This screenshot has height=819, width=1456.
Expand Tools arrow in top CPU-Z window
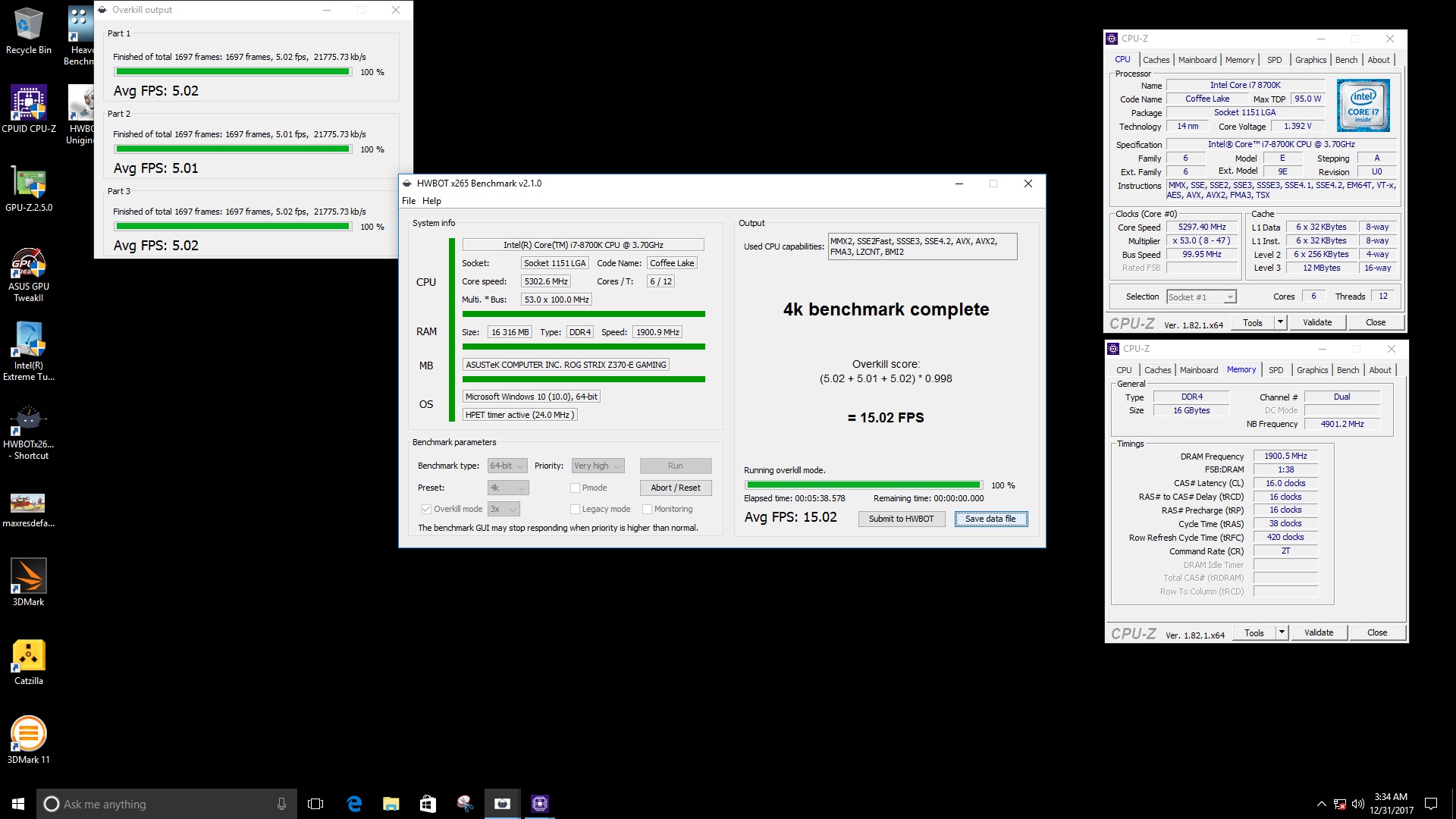pyautogui.click(x=1280, y=322)
